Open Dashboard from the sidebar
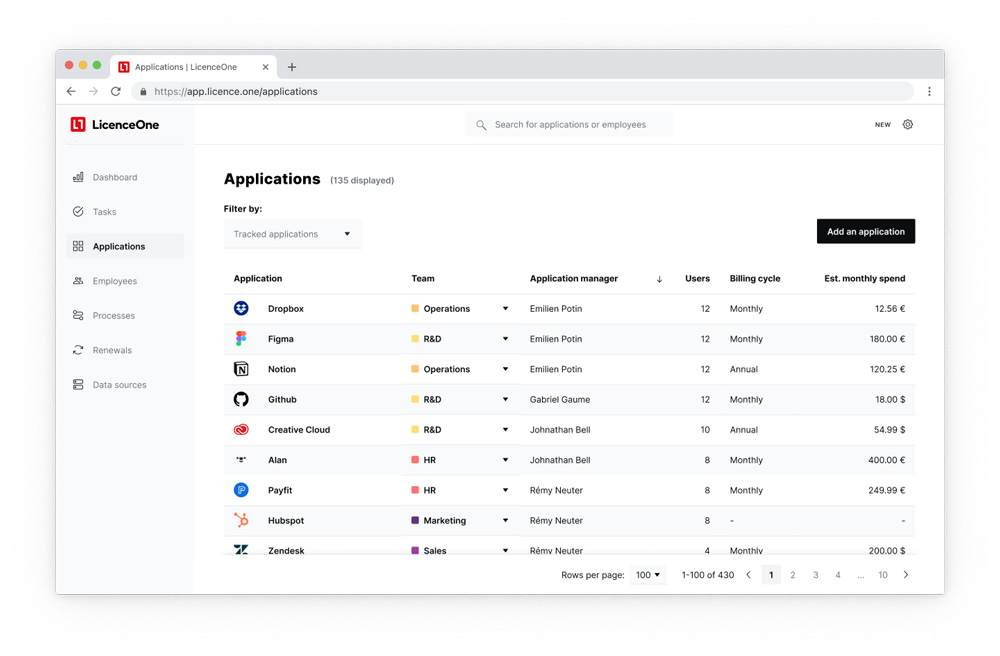 125,177
